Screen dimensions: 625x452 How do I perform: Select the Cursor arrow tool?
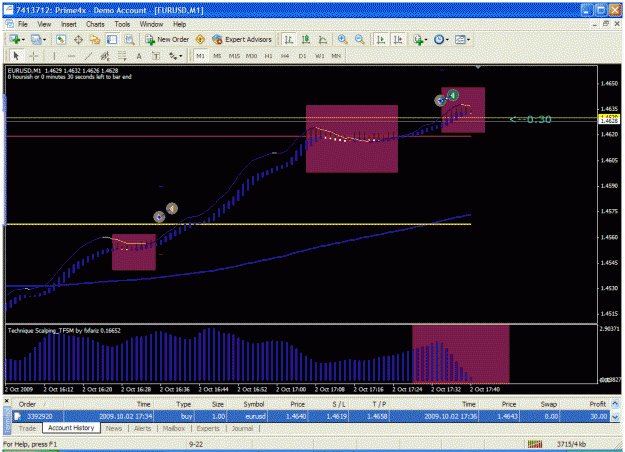[x=16, y=56]
